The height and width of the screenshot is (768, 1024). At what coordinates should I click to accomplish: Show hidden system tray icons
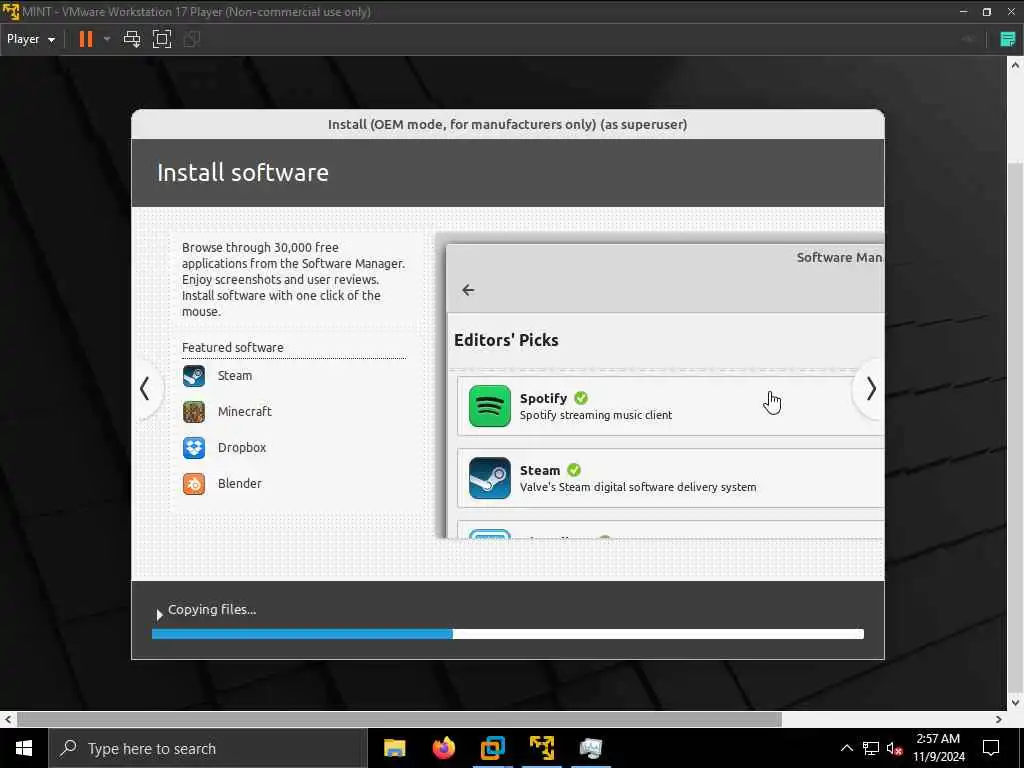[846, 748]
